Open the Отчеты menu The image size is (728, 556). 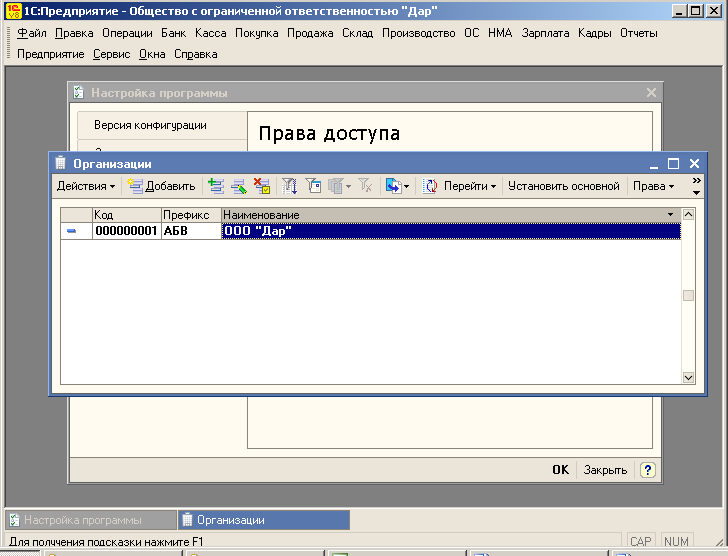(x=638, y=33)
